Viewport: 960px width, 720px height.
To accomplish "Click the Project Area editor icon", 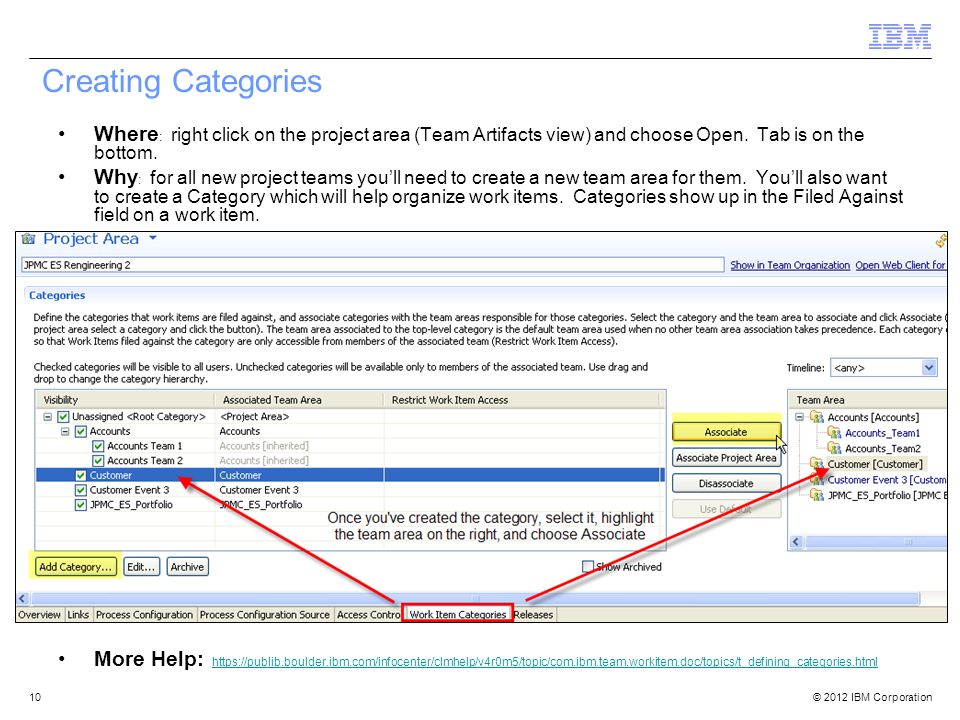I will (x=28, y=239).
